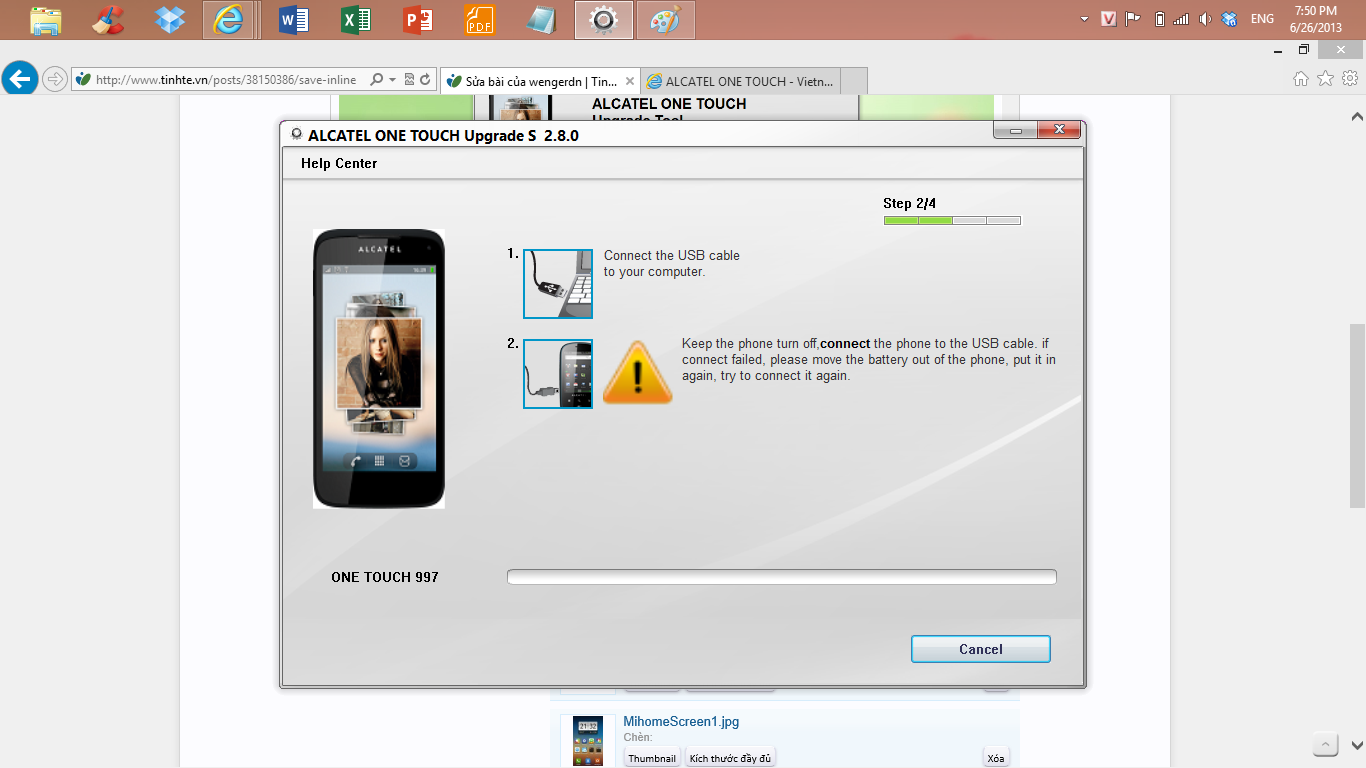Viewport: 1366px width, 768px height.
Task: Open the network signal tray icon
Action: pos(1181,19)
